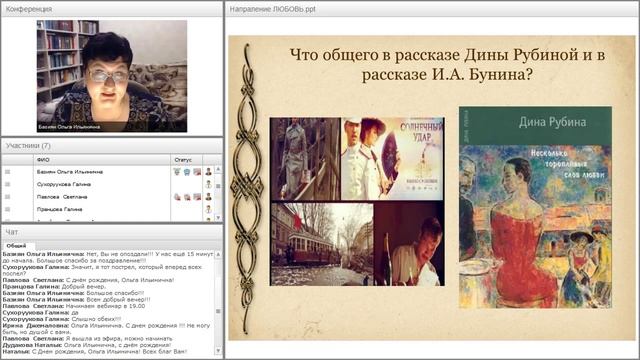Image resolution: width=640 pixels, height=360 pixels.
Task: Click the red screen status icon for Павлова Светлана
Action: pos(197,197)
